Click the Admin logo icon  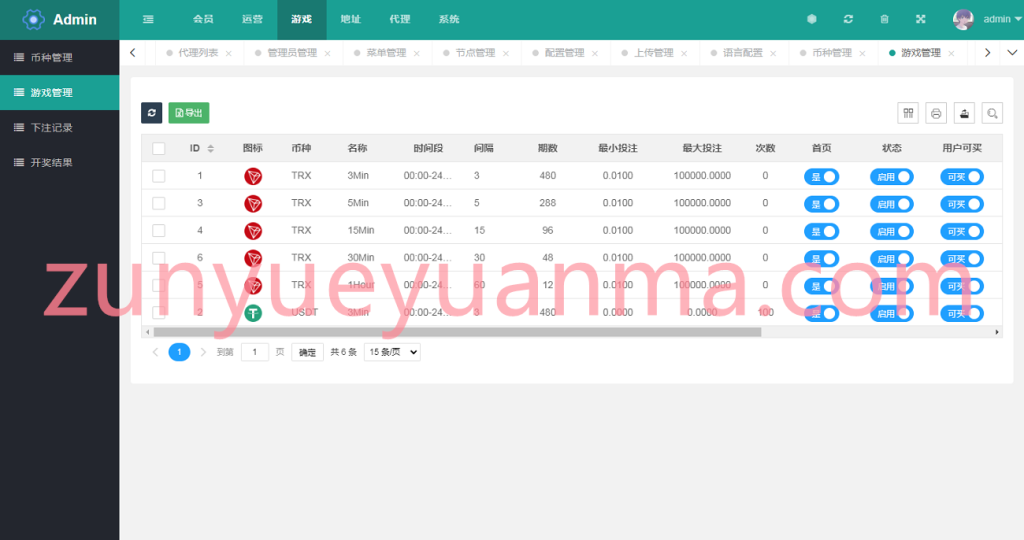click(x=33, y=20)
